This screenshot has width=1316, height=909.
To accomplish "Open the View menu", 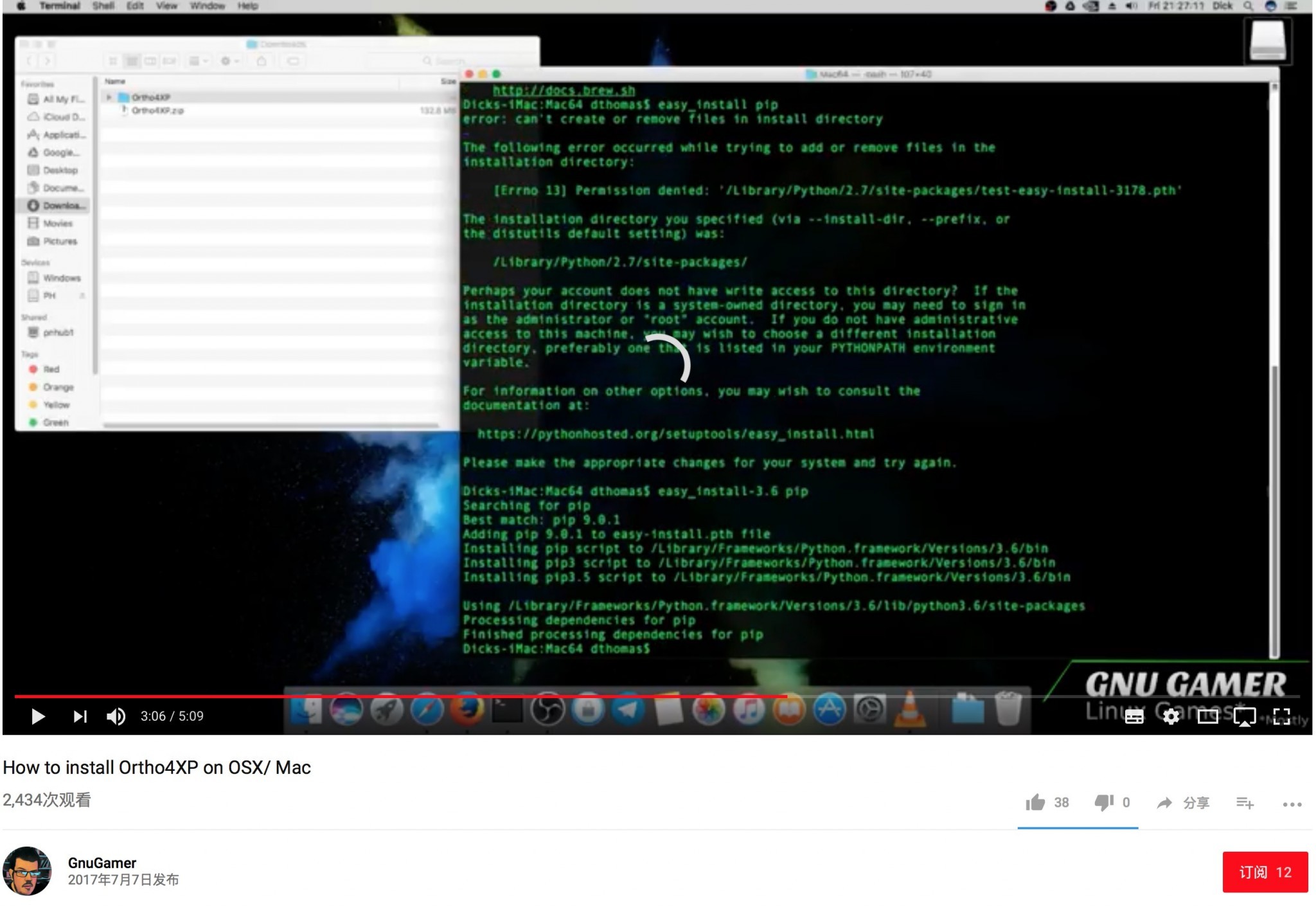I will (166, 6).
